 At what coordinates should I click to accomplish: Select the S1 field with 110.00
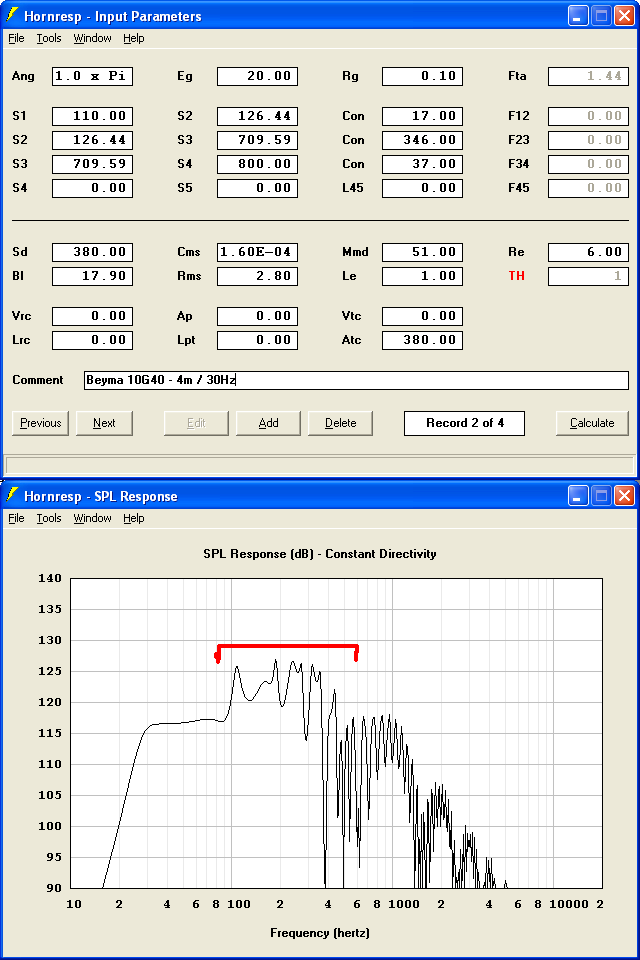click(x=92, y=116)
